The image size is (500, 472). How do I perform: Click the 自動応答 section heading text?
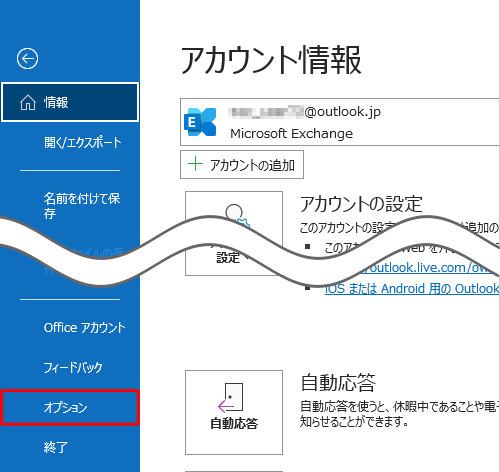coord(338,382)
